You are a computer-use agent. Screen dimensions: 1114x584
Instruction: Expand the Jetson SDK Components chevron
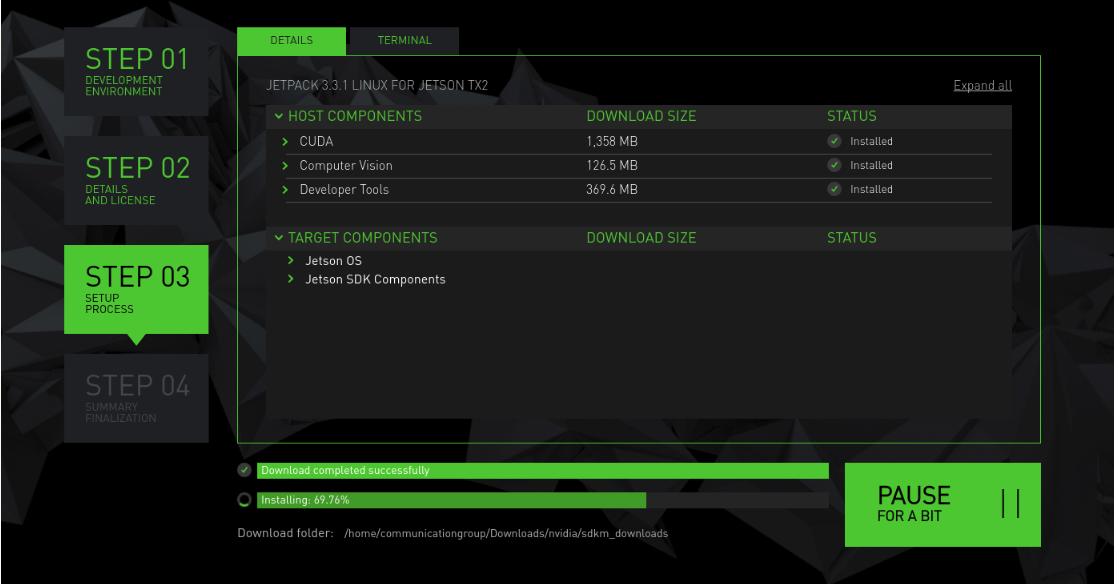tap(291, 279)
